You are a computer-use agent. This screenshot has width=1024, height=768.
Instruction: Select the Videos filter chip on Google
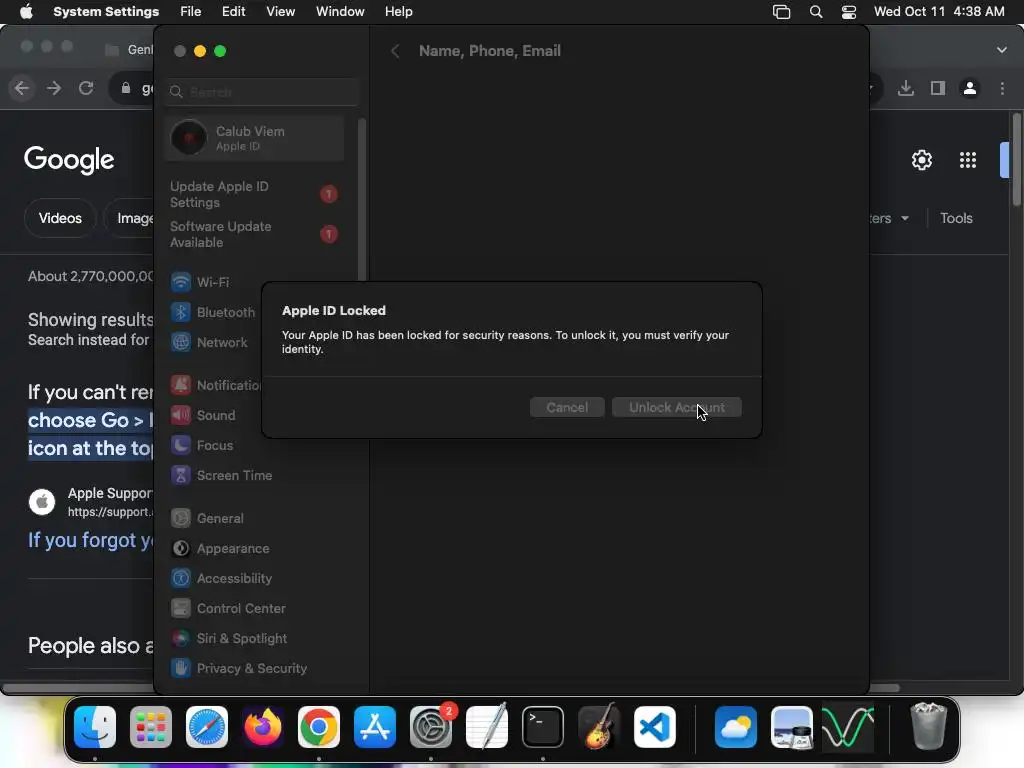click(60, 218)
